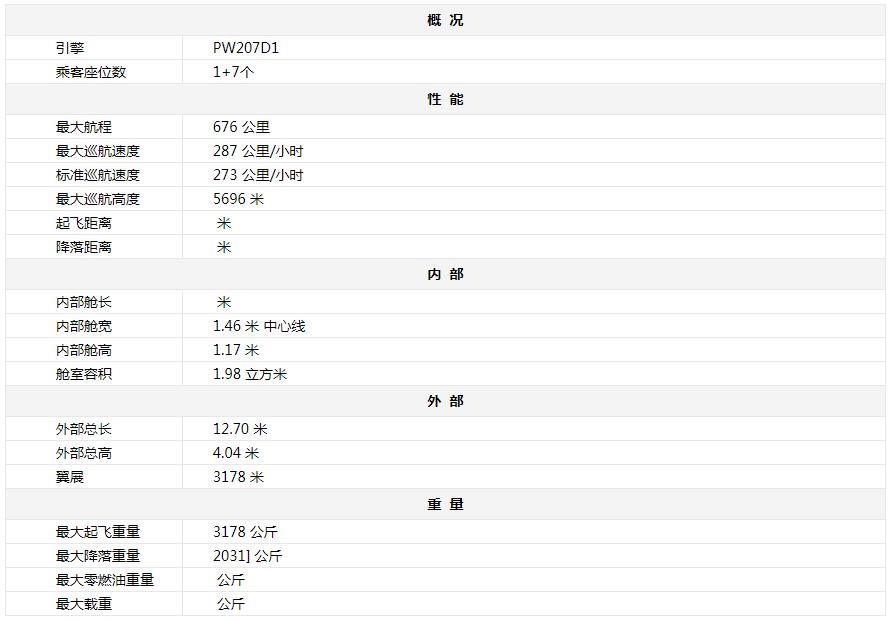
Task: Click the 翼展 row label
Action: point(70,477)
